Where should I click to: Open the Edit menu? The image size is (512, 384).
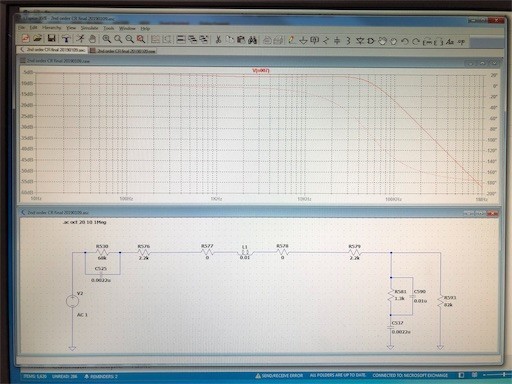33,27
